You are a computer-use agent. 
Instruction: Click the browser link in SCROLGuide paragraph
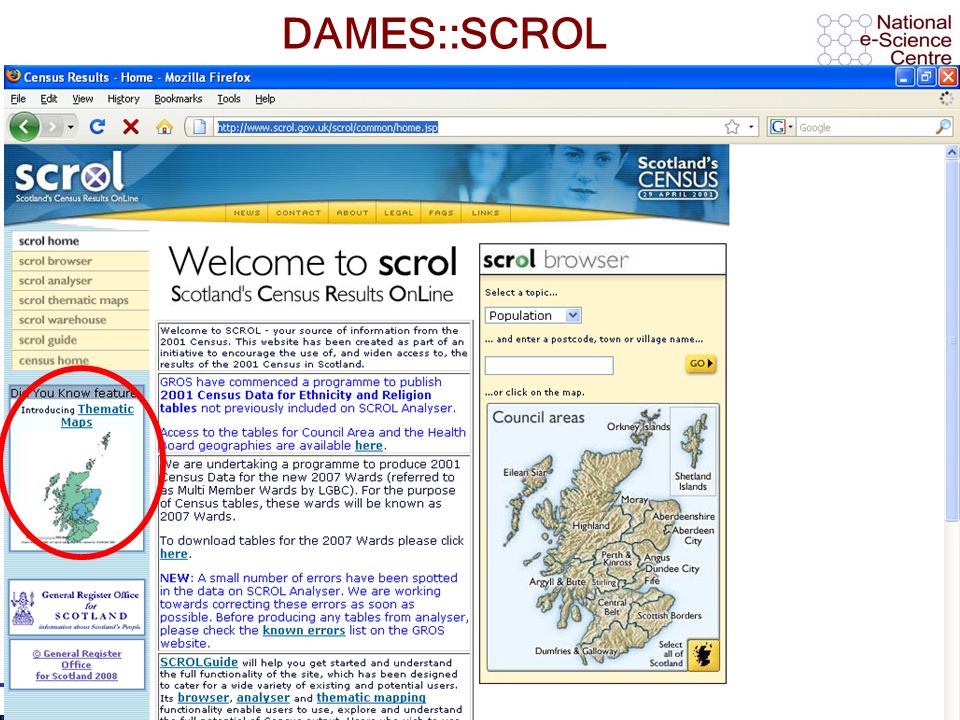click(x=203, y=697)
